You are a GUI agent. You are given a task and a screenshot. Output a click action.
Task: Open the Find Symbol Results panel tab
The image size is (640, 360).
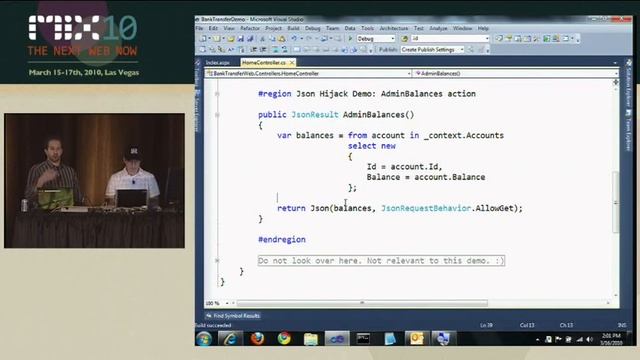point(233,316)
